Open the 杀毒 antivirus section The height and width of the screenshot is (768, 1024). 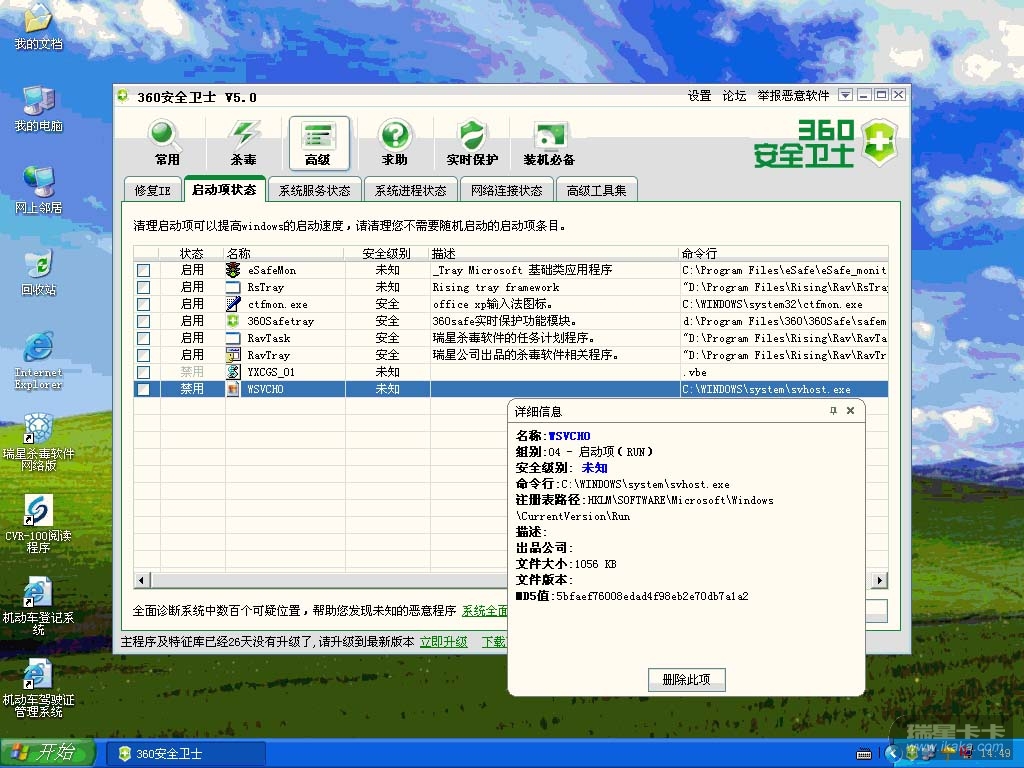[x=244, y=143]
